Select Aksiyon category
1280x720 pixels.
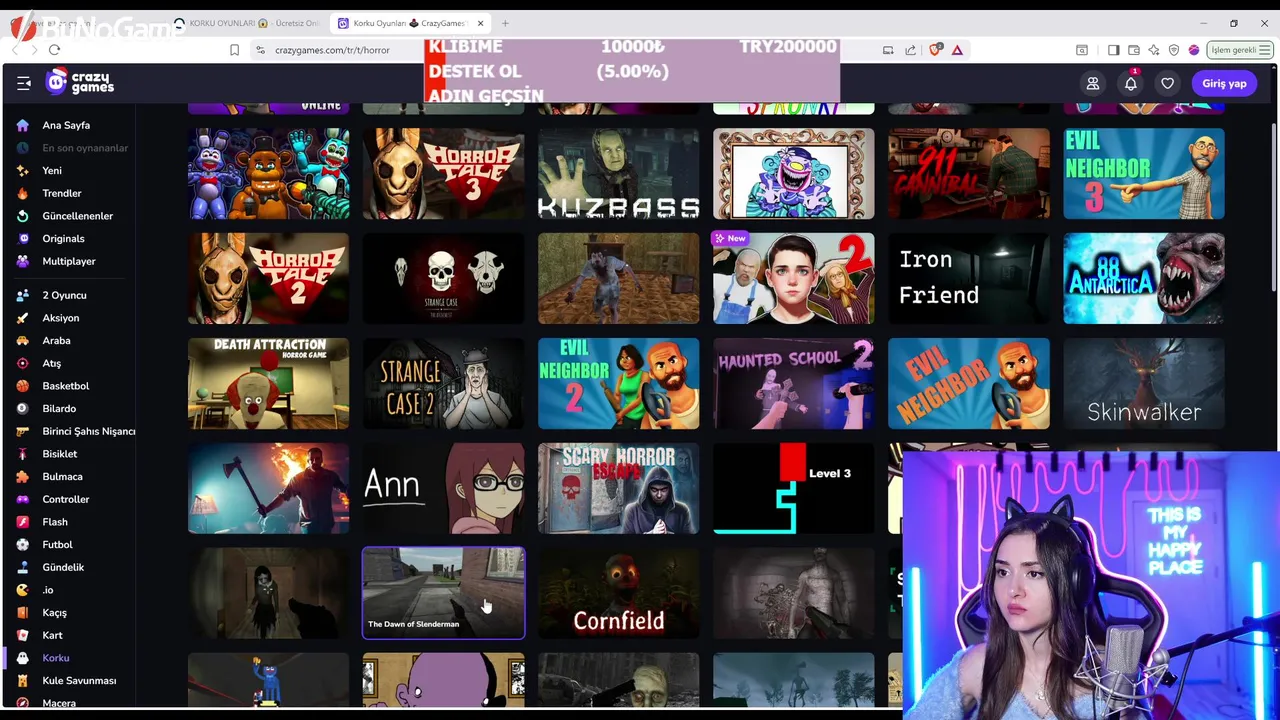60,318
